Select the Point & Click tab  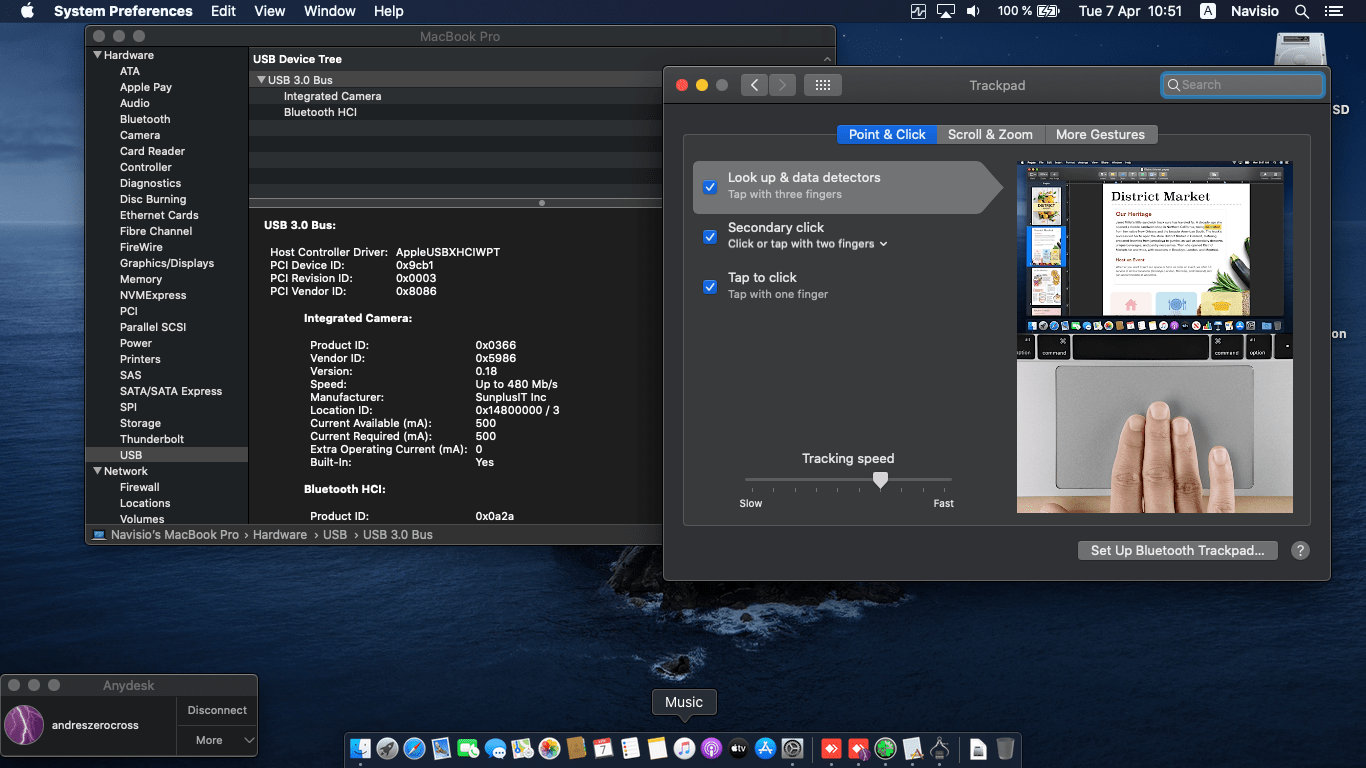(x=887, y=134)
